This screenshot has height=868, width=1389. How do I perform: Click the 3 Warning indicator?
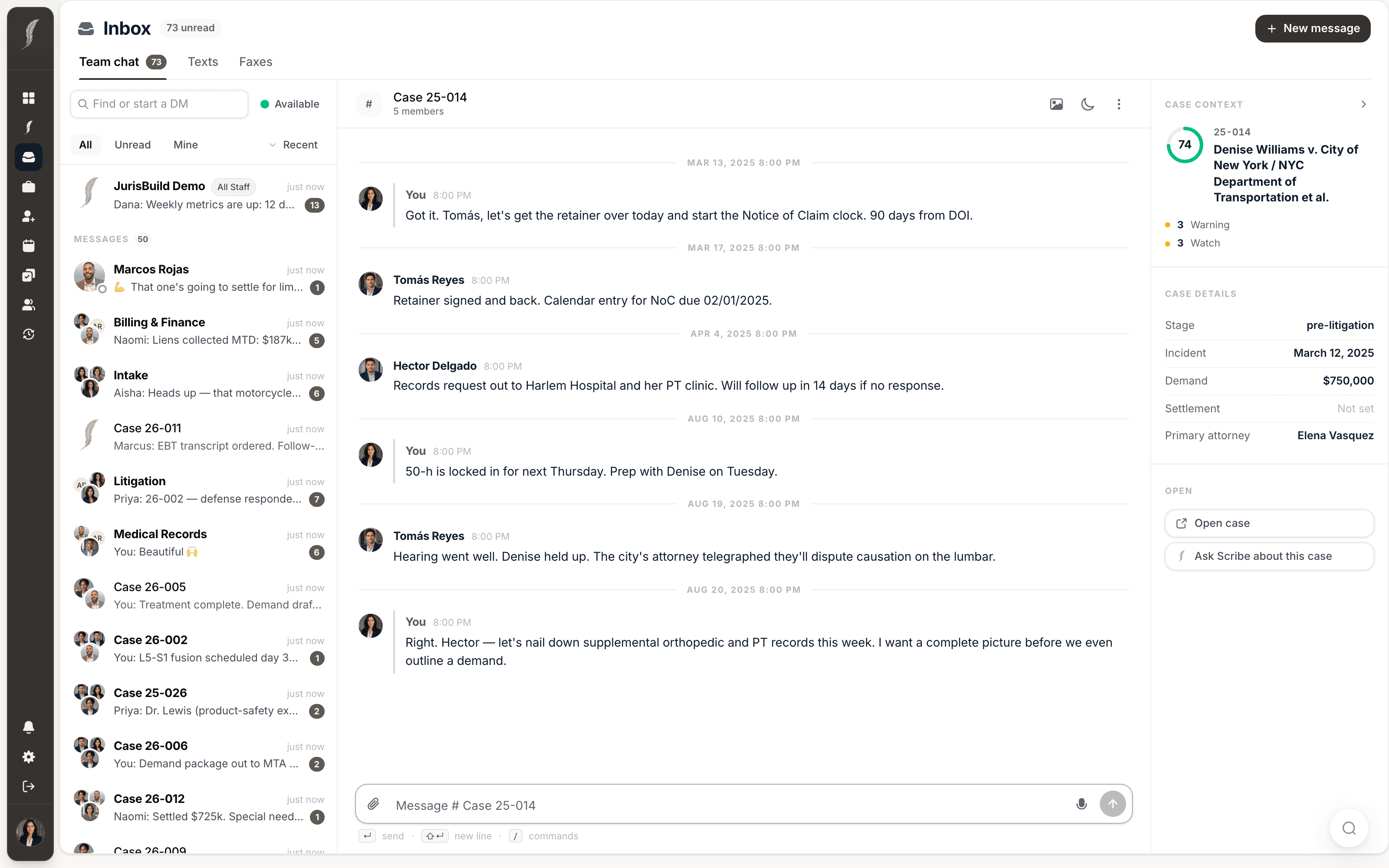click(x=1197, y=225)
